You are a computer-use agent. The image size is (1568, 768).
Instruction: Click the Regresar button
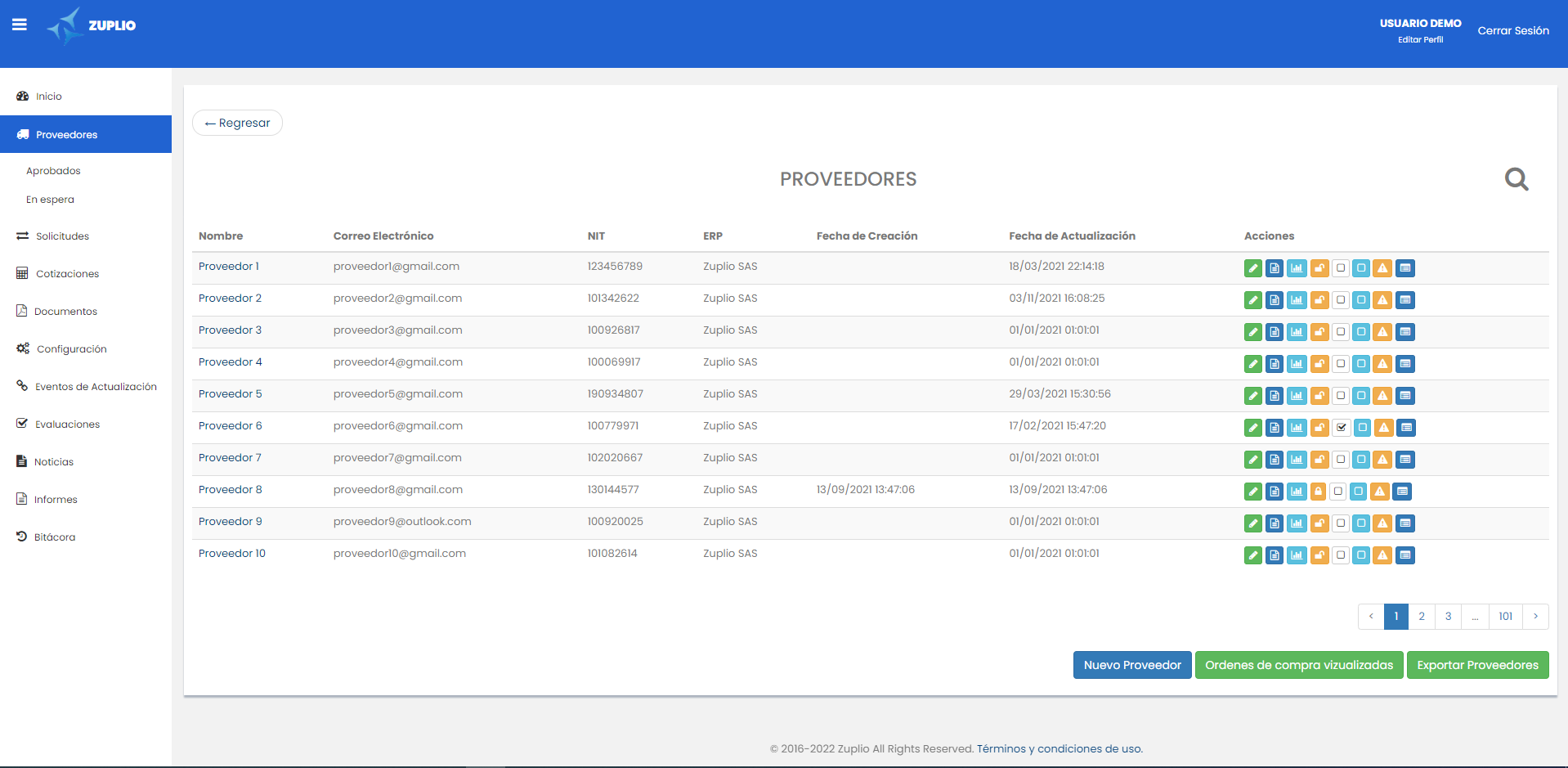click(x=237, y=123)
